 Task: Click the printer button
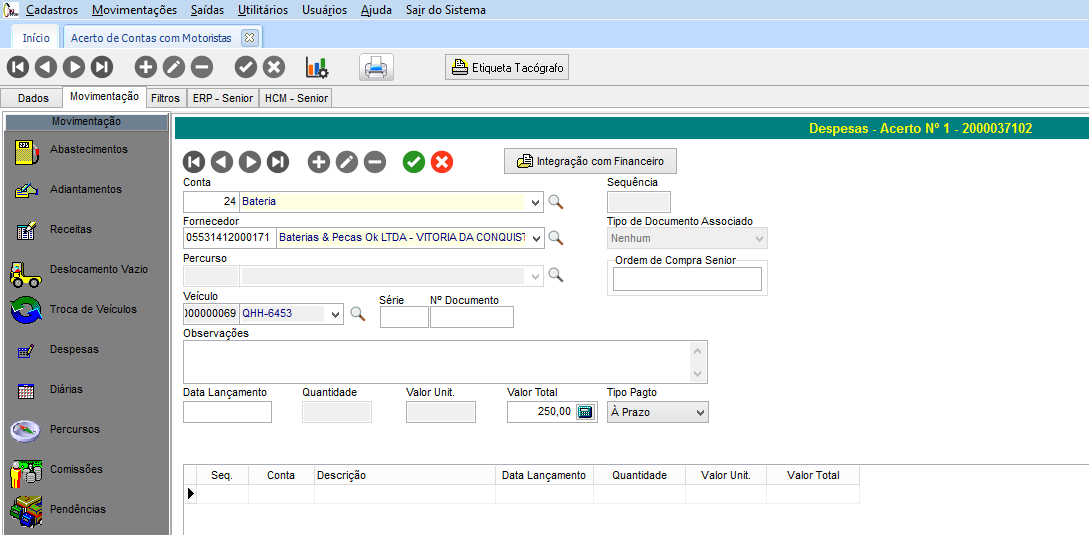point(376,67)
